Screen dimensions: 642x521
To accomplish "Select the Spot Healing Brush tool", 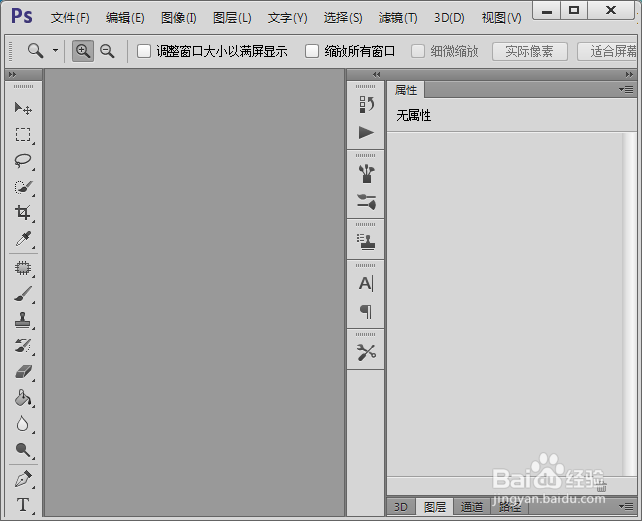I will 23,268.
